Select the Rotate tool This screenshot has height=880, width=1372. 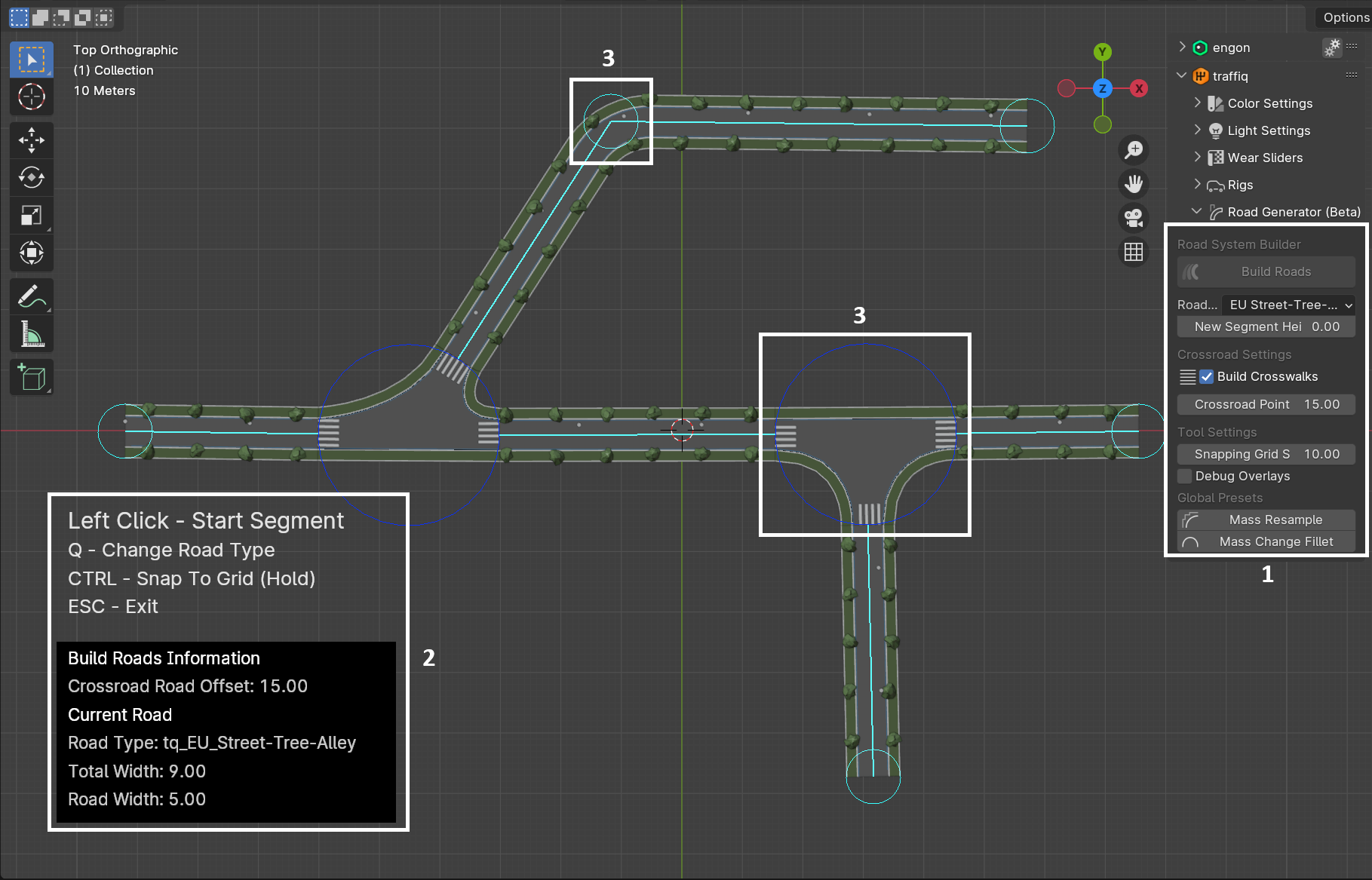click(31, 178)
